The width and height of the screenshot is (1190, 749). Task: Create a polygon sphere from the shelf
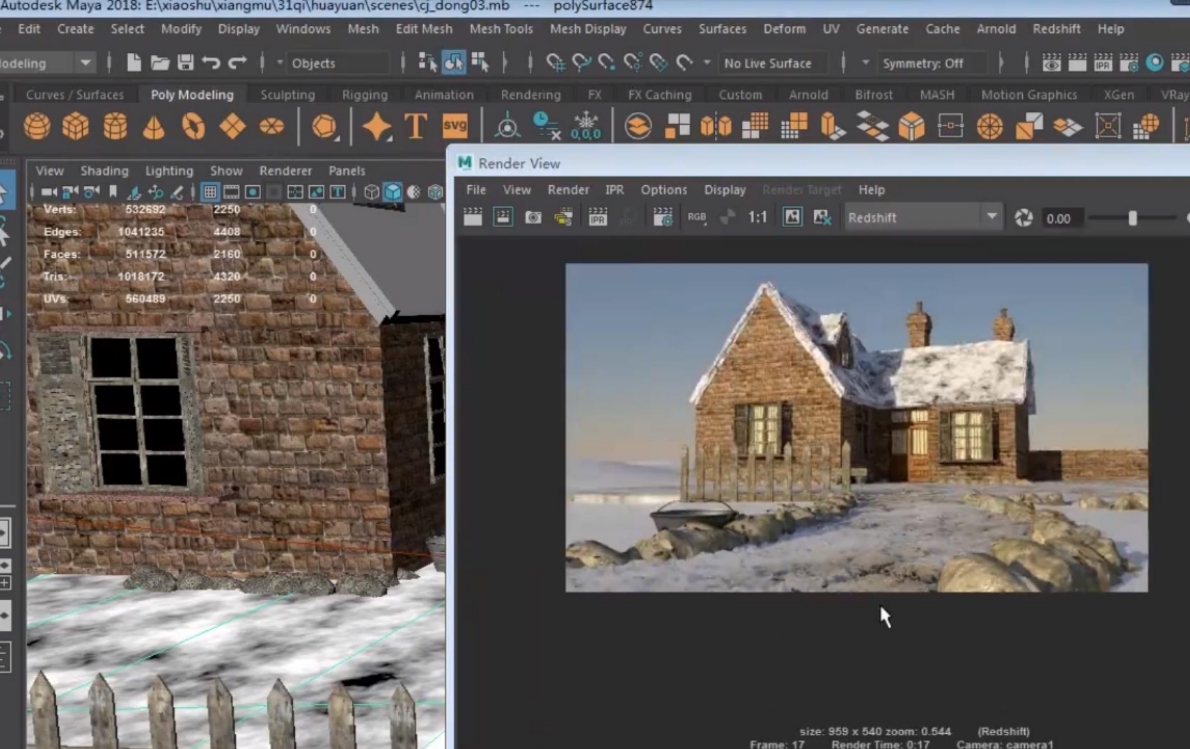37,127
